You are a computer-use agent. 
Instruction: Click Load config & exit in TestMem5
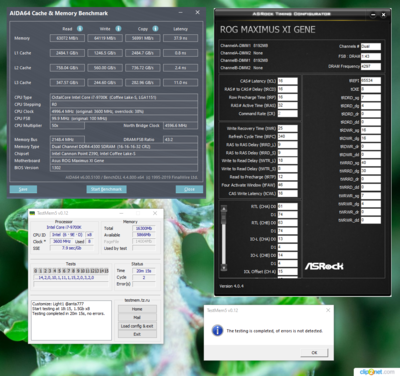pos(137,326)
